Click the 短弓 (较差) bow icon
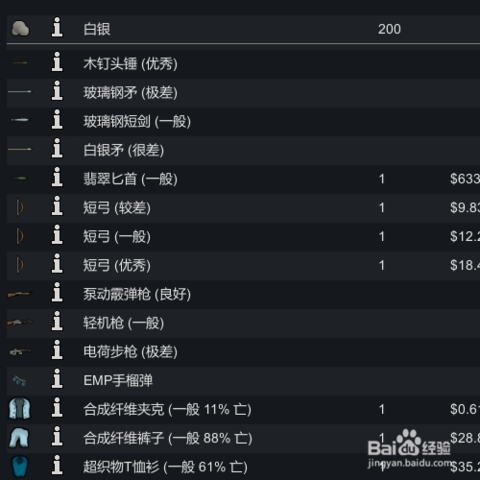 coord(20,207)
